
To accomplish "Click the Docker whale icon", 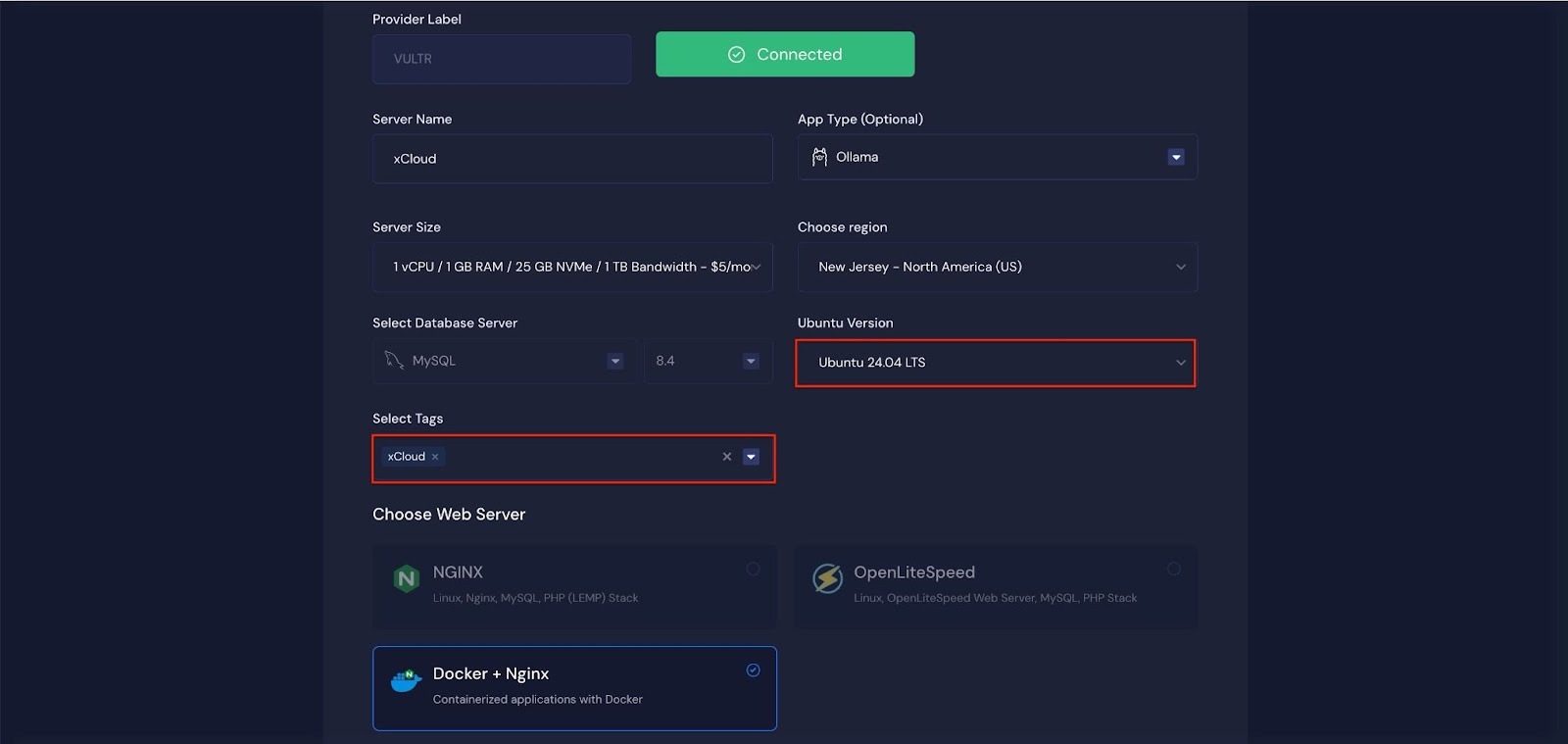I will (406, 679).
